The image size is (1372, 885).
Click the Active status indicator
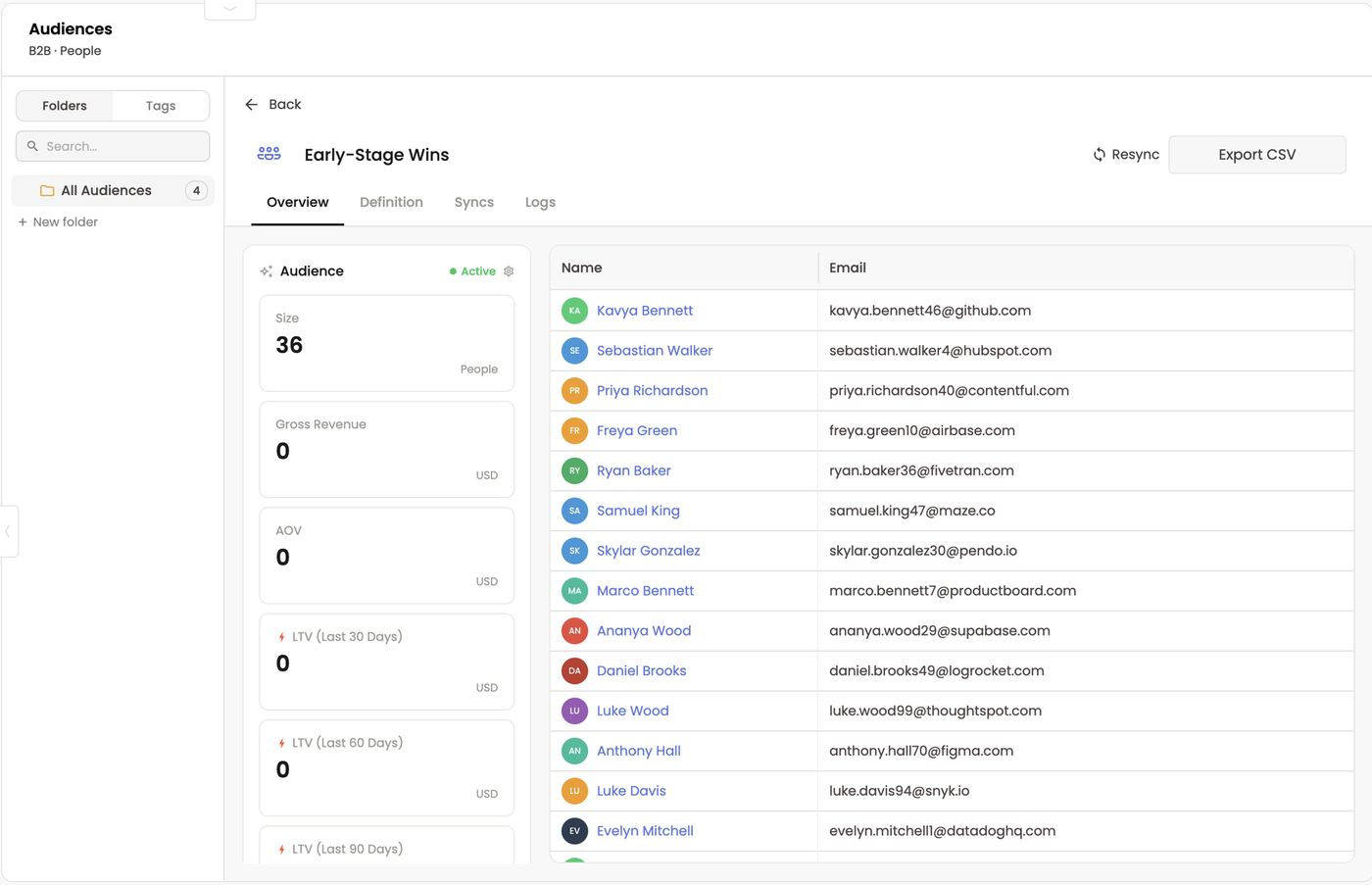472,271
